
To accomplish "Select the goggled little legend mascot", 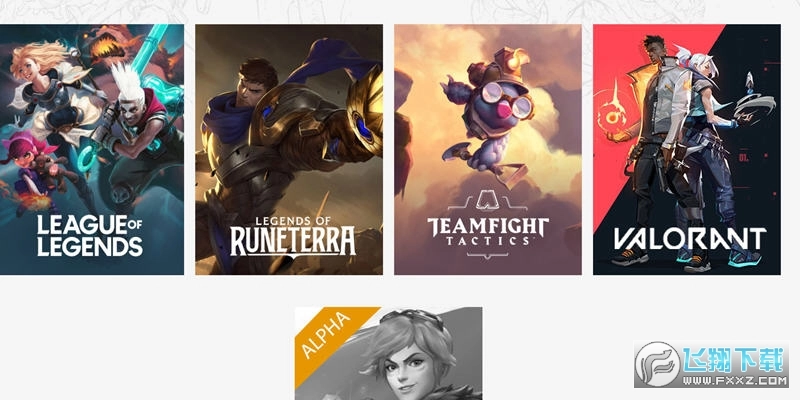I will [x=485, y=115].
